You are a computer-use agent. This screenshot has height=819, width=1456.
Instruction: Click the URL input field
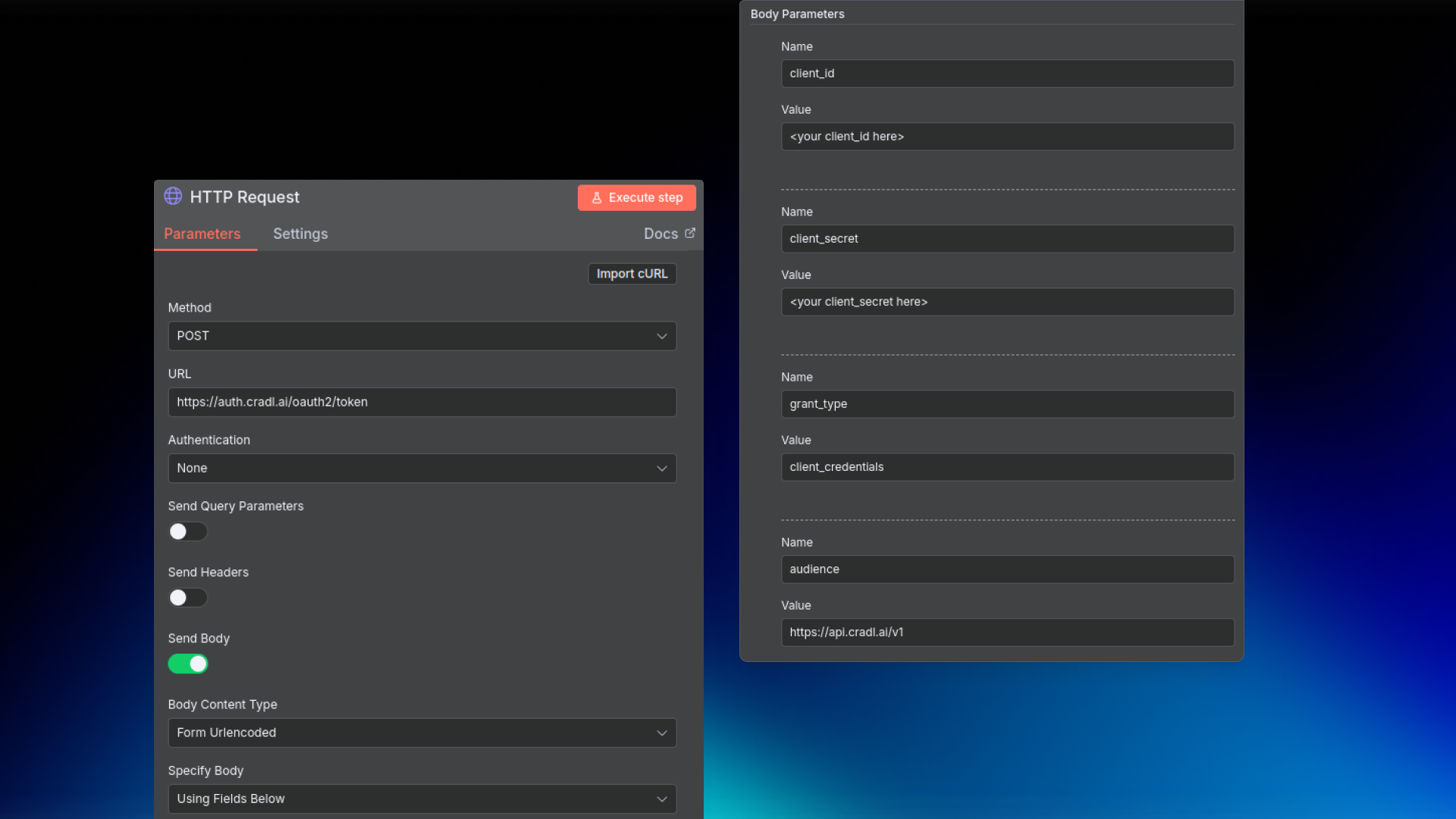coord(422,402)
